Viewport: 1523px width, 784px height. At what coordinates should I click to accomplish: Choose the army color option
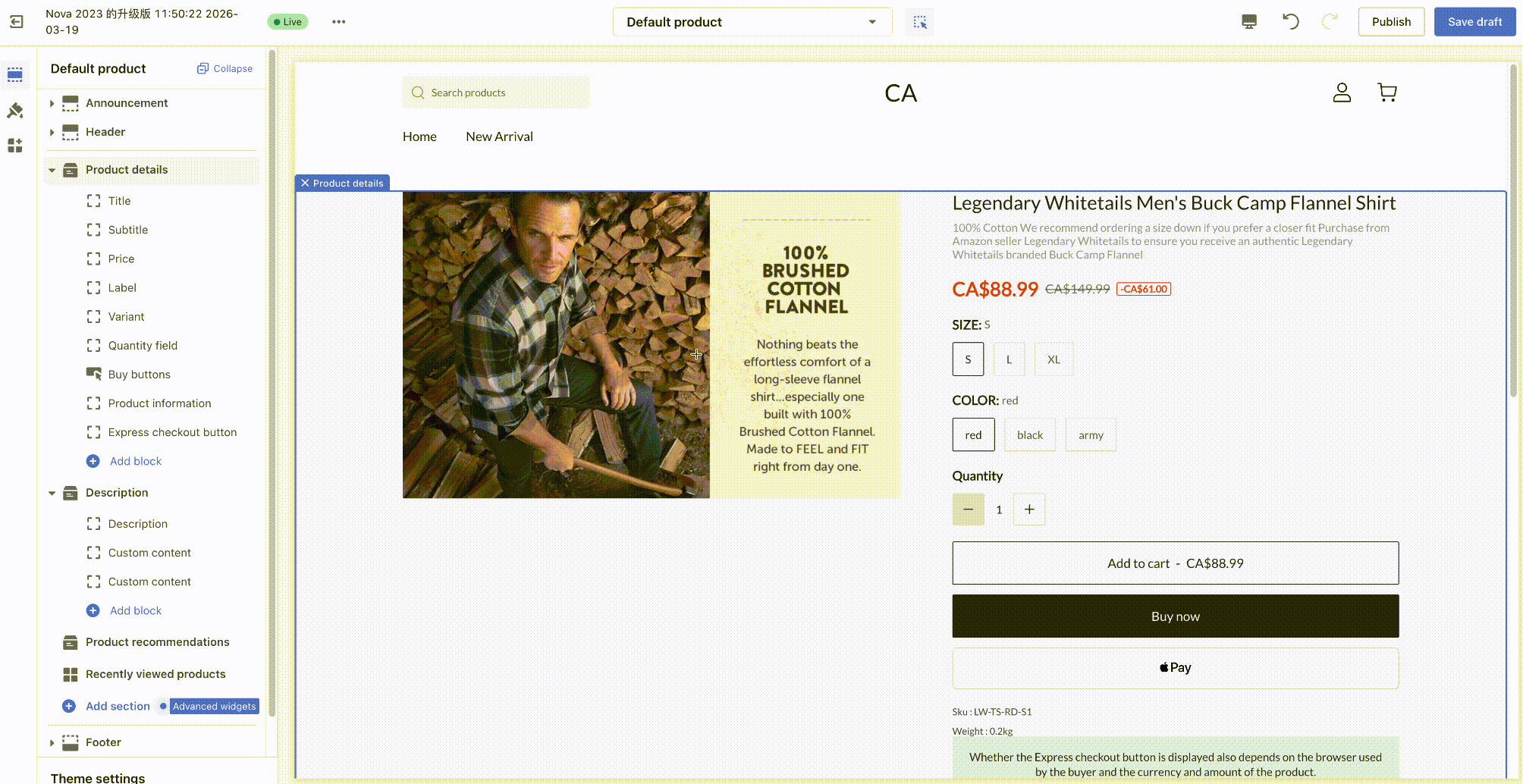click(1090, 435)
